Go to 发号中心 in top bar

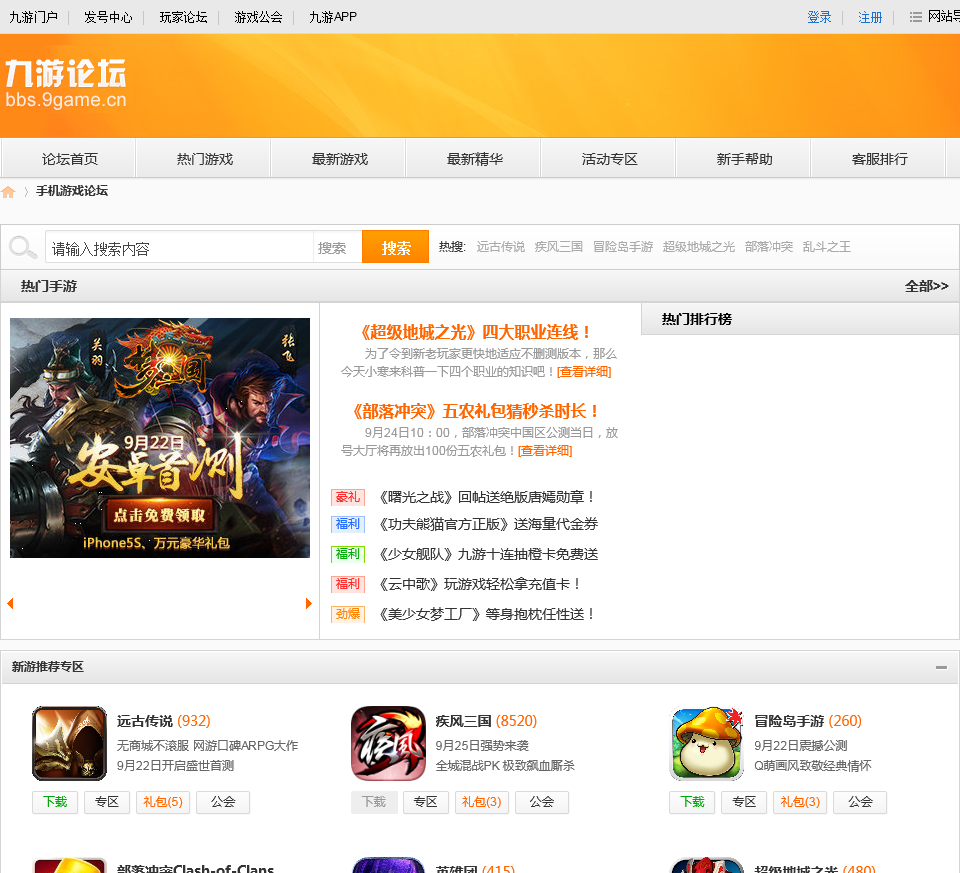[108, 17]
